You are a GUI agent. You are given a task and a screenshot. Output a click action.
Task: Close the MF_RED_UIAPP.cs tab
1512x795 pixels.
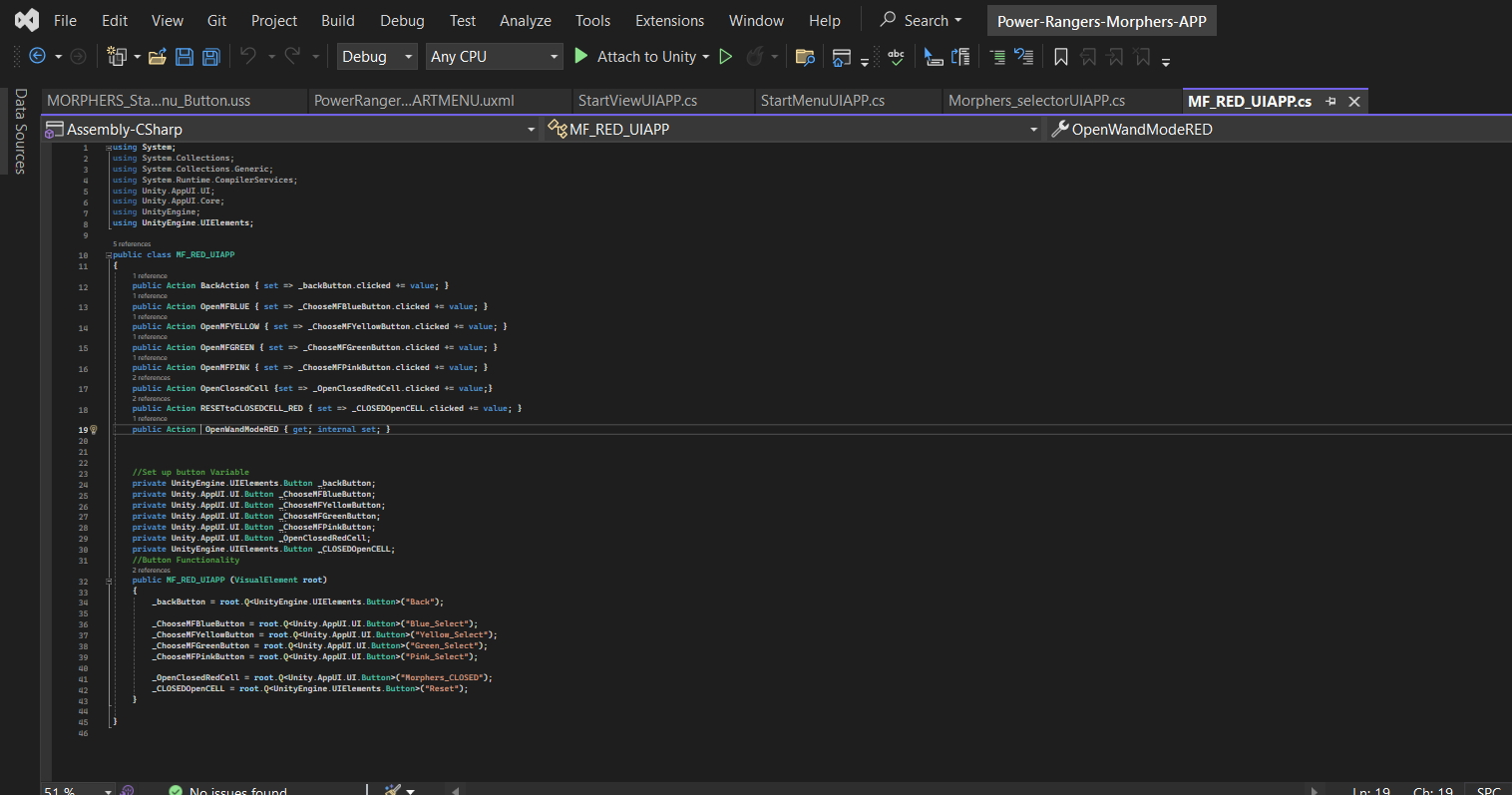(x=1354, y=101)
